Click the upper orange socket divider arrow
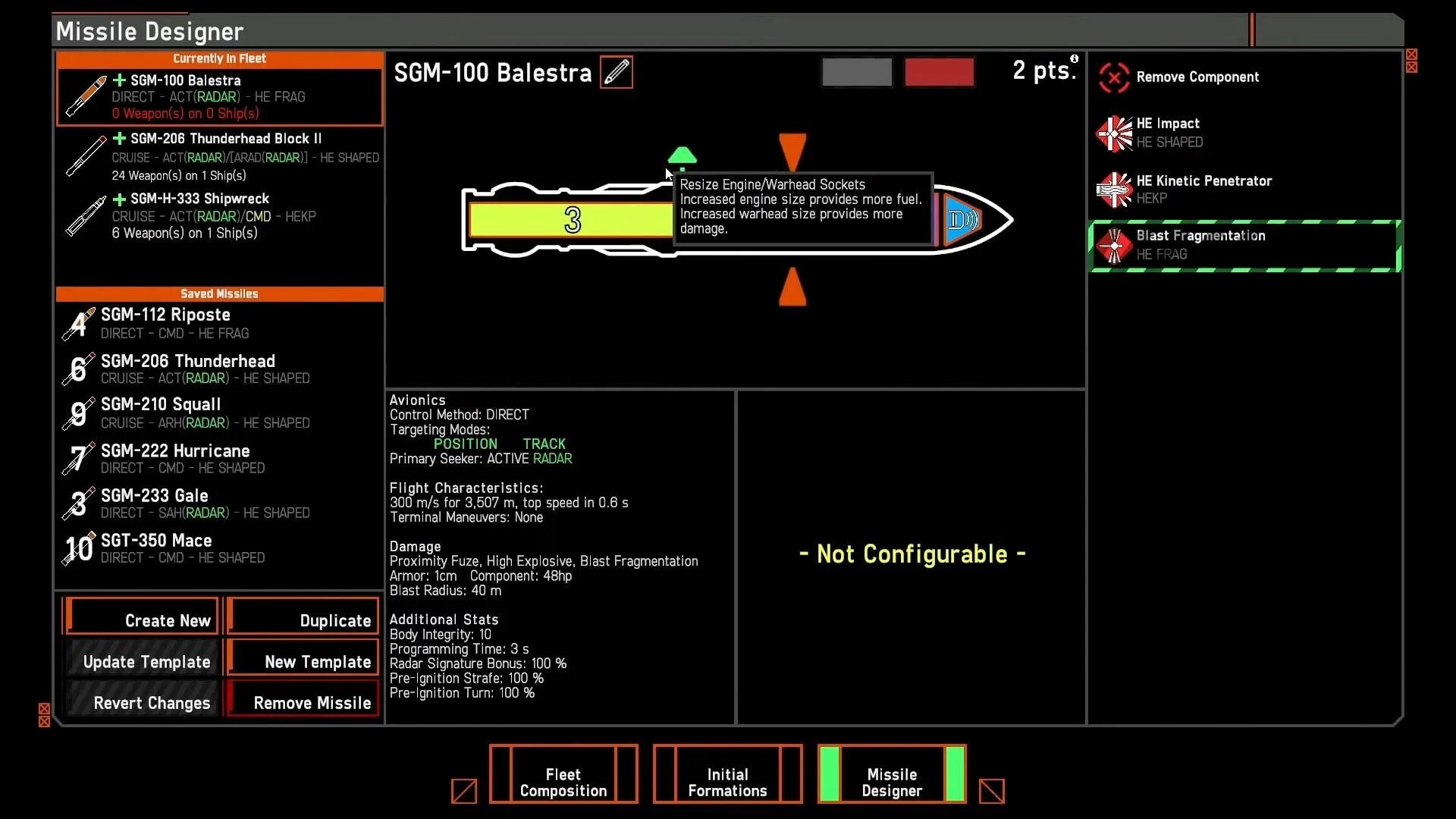Viewport: 1456px width, 819px height. click(x=792, y=151)
